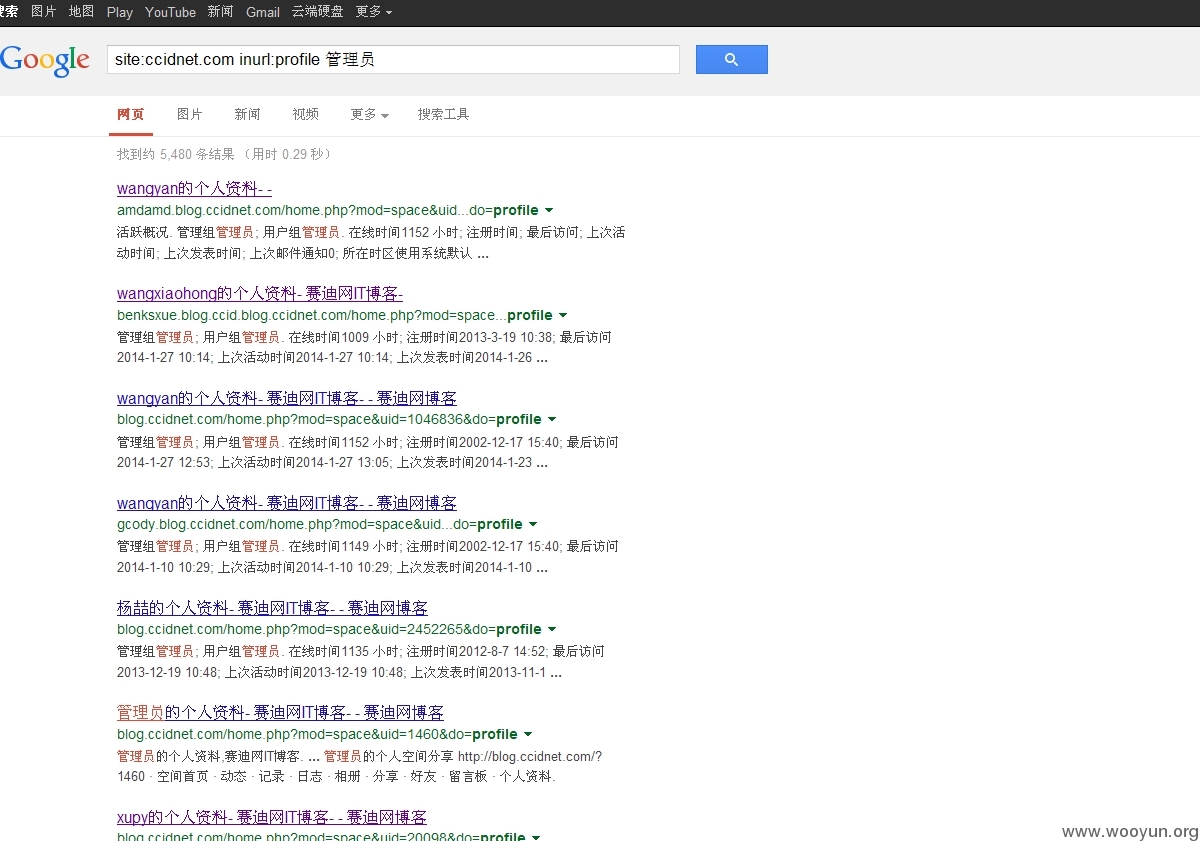This screenshot has width=1200, height=841.
Task: Open result 'wangxiaohong的个人资料- 赛迪网IT博客-'
Action: pos(260,294)
